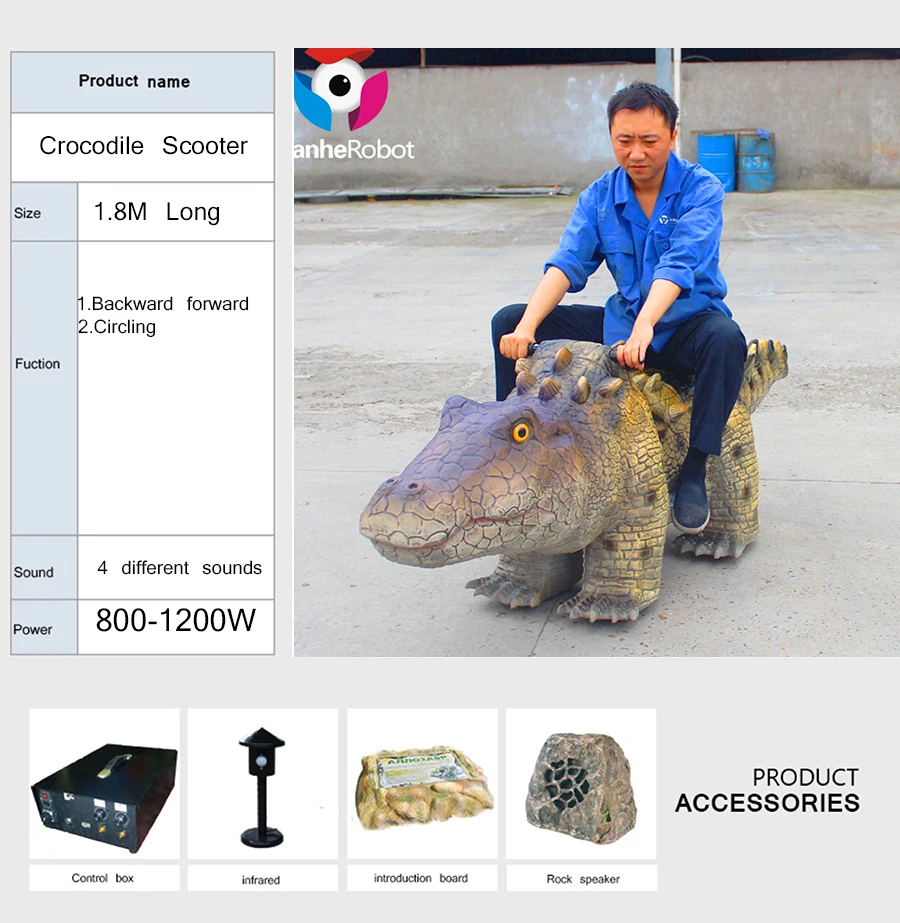900x923 pixels.
Task: Click the Size row label
Action: pos(28,213)
